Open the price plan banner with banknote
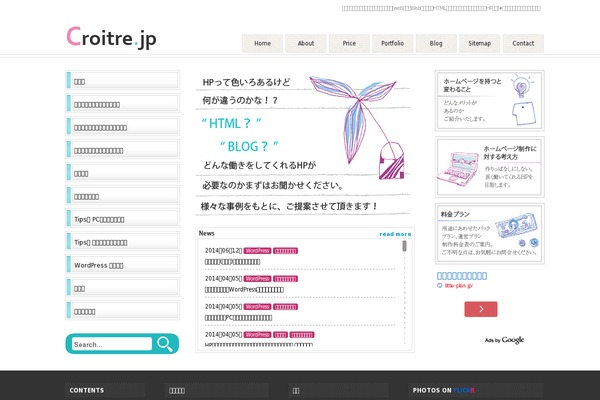The image size is (600, 400). [x=490, y=234]
